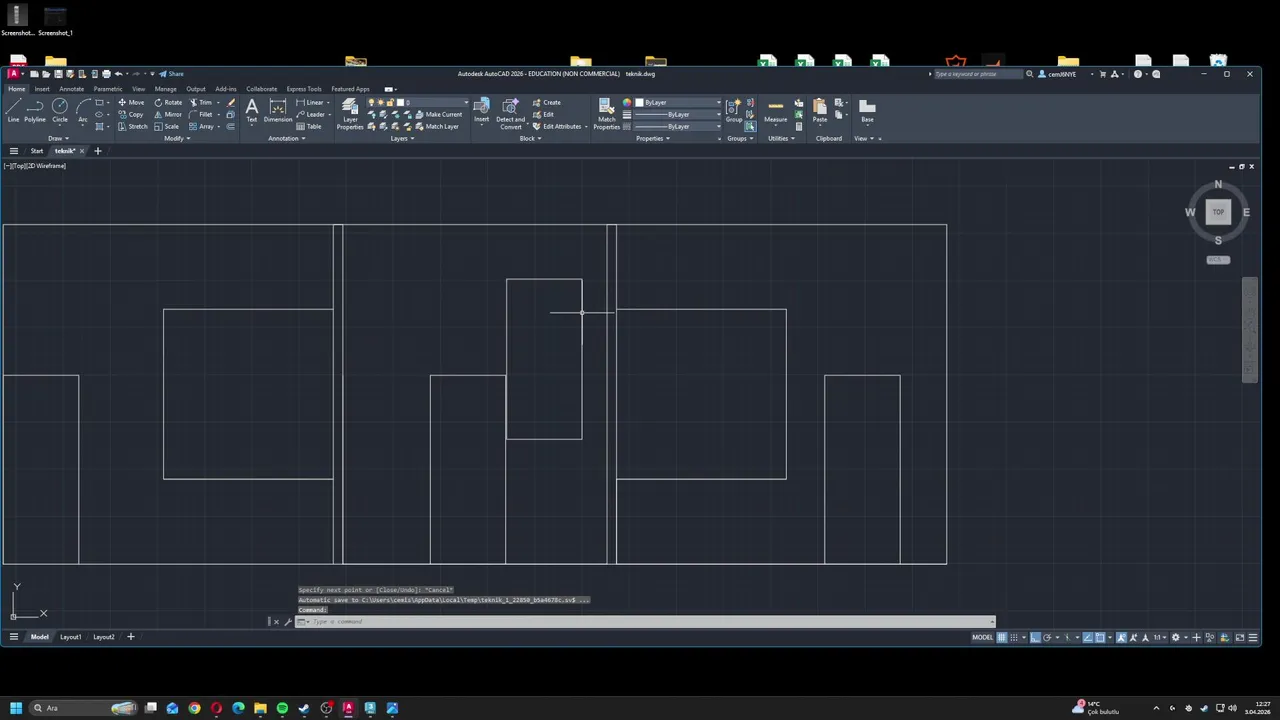Click the TOP face of ViewCube
This screenshot has width=1280, height=720.
1218,212
